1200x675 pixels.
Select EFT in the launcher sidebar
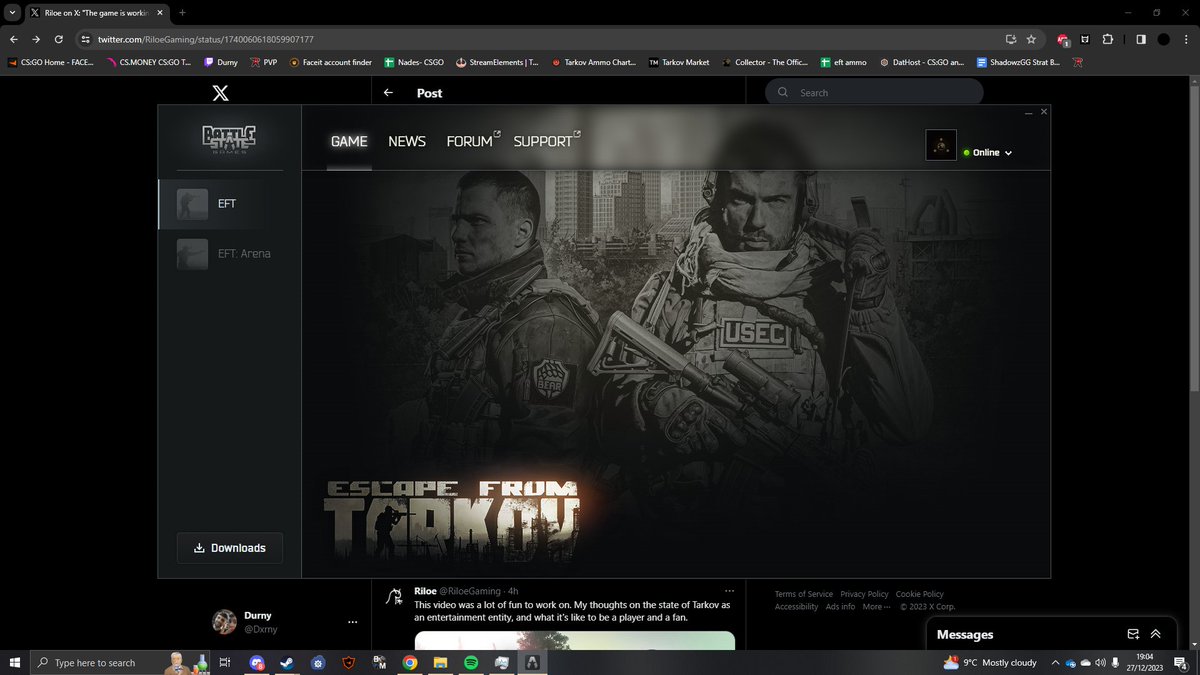tap(230, 204)
